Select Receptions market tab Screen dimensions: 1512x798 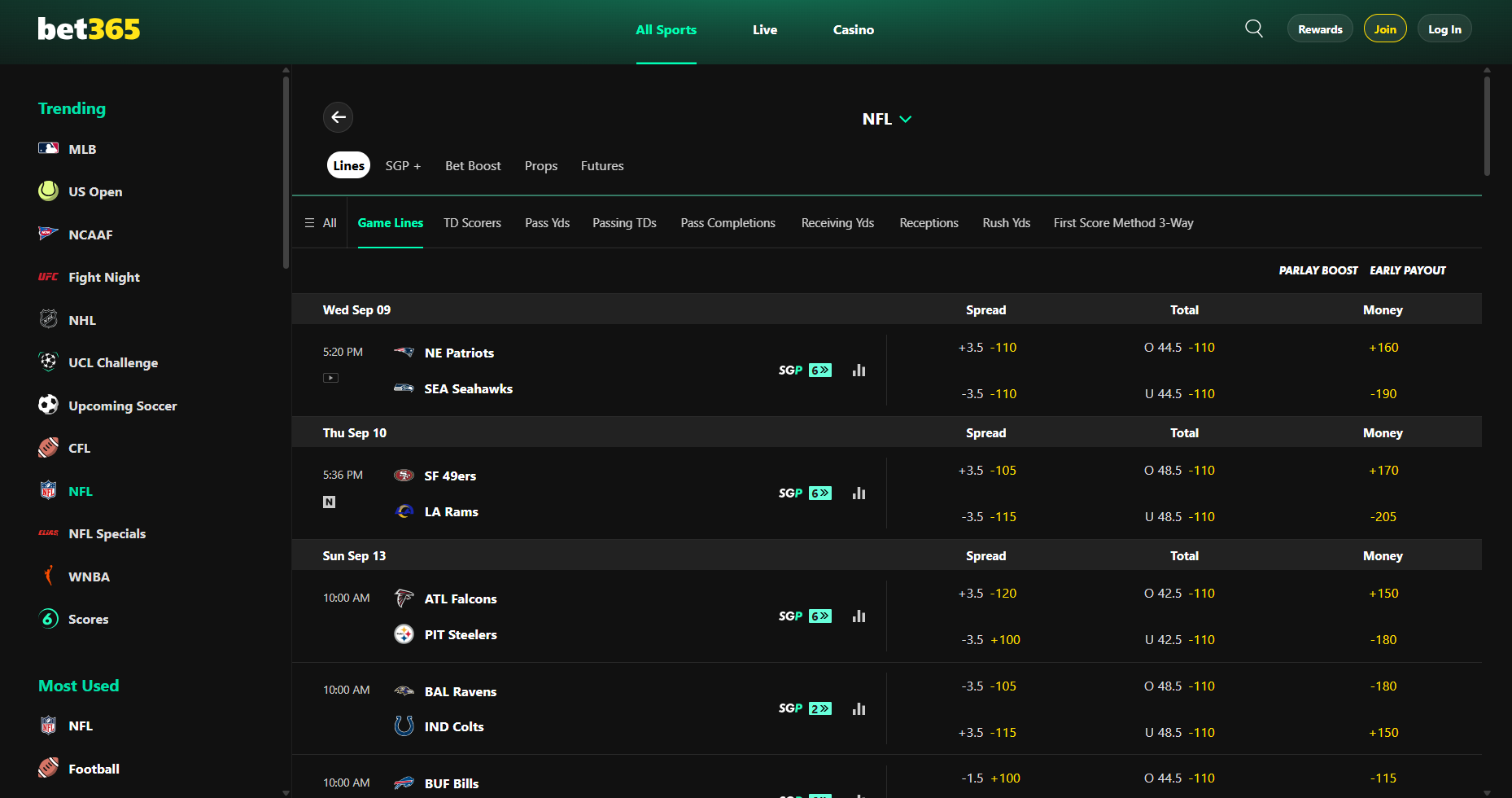(x=929, y=222)
